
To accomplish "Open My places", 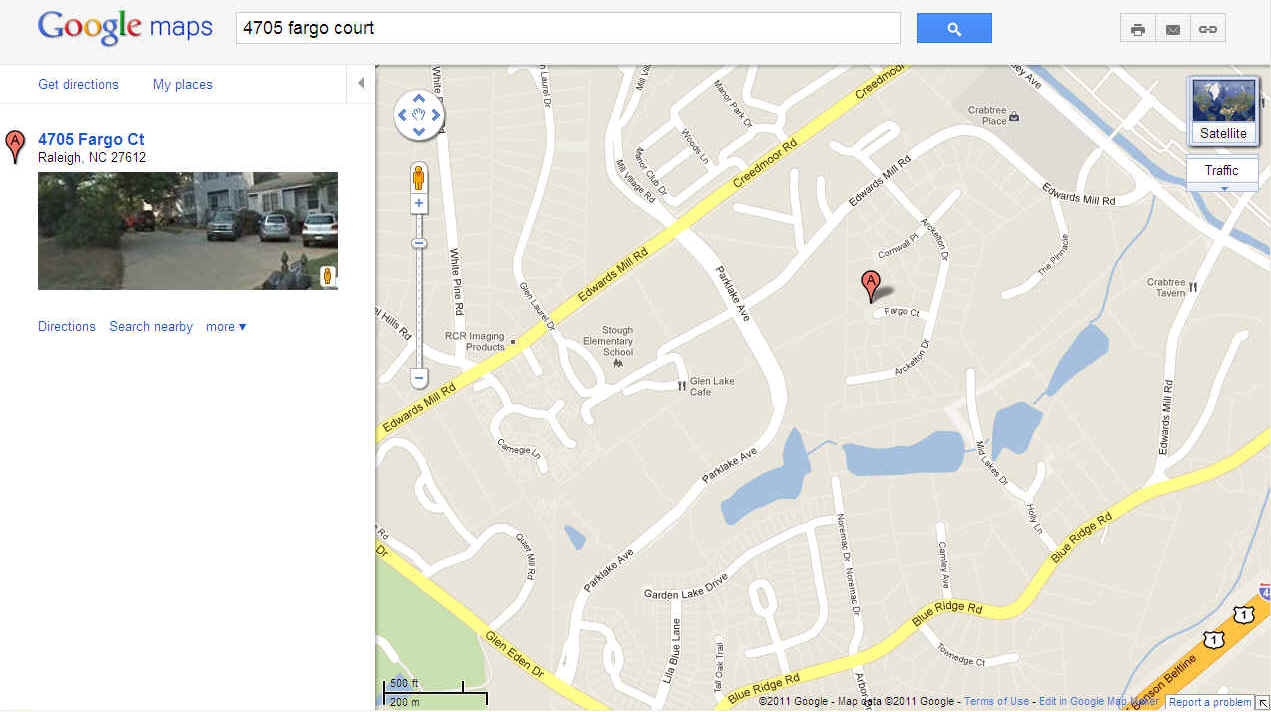I will tap(183, 85).
